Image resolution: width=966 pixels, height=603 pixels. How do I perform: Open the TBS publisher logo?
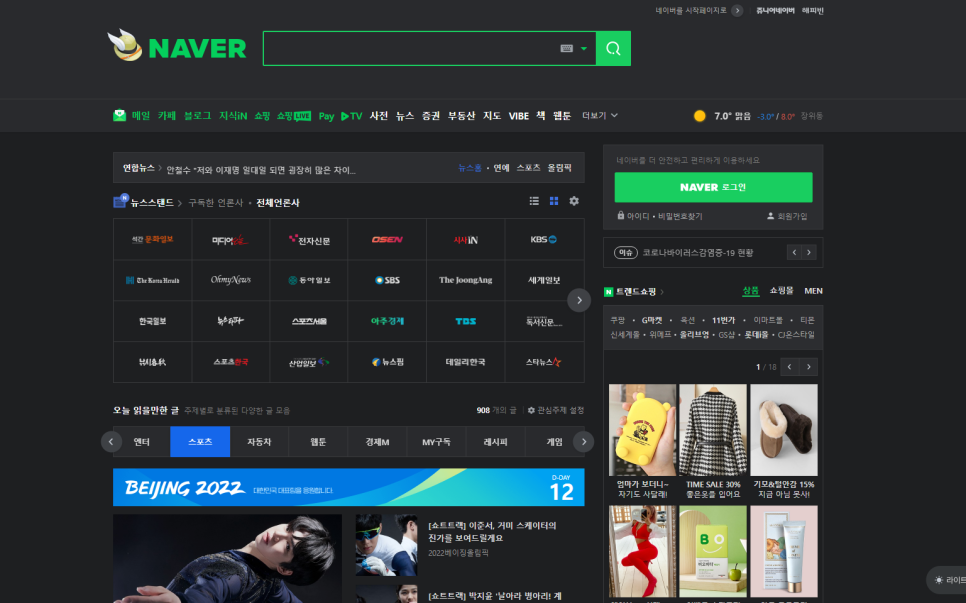coord(465,321)
